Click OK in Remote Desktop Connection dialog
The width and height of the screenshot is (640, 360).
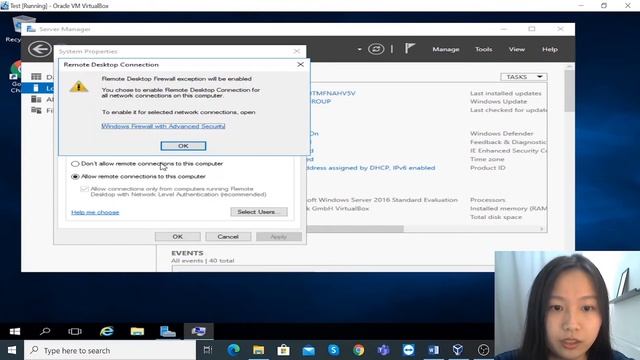point(183,146)
